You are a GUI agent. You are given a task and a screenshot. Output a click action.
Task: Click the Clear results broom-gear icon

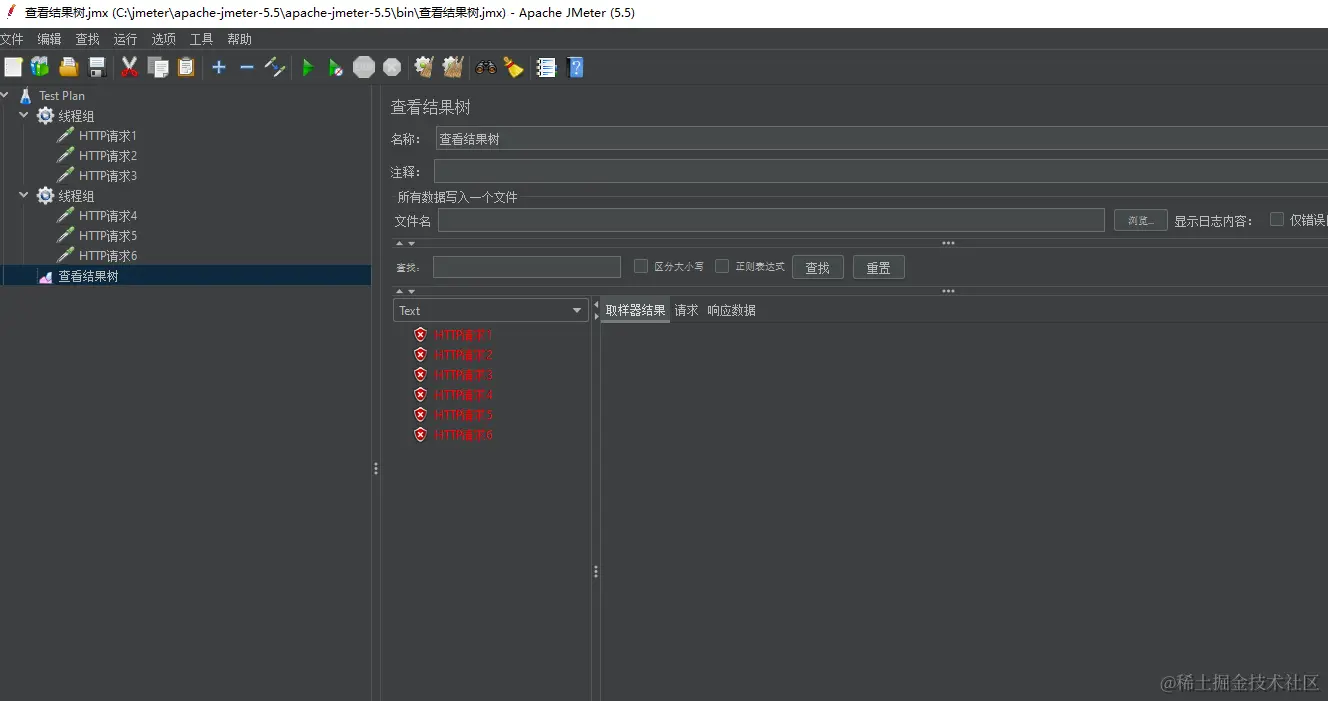coord(424,67)
